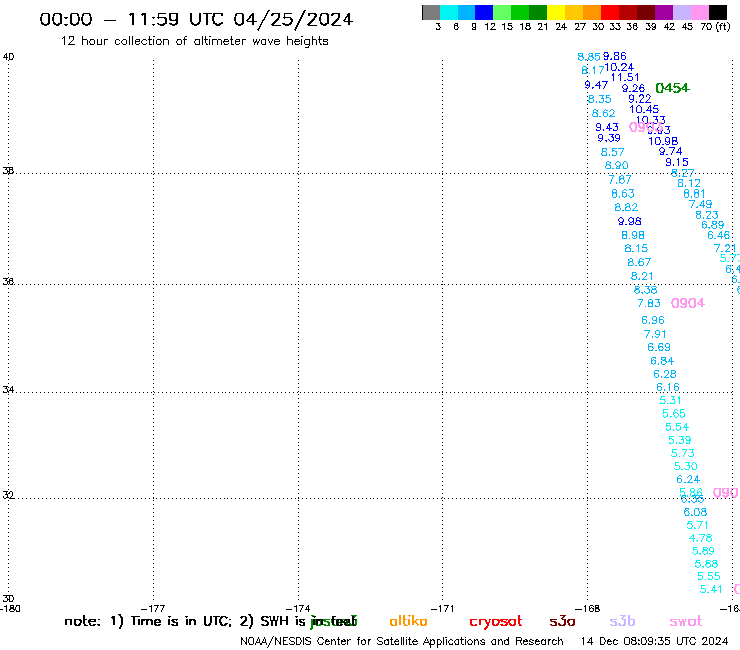Image resolution: width=740 pixels, height=650 pixels.
Task: Click the subtitle '12 hour collection of altimeter wave heights'
Action: click(194, 41)
